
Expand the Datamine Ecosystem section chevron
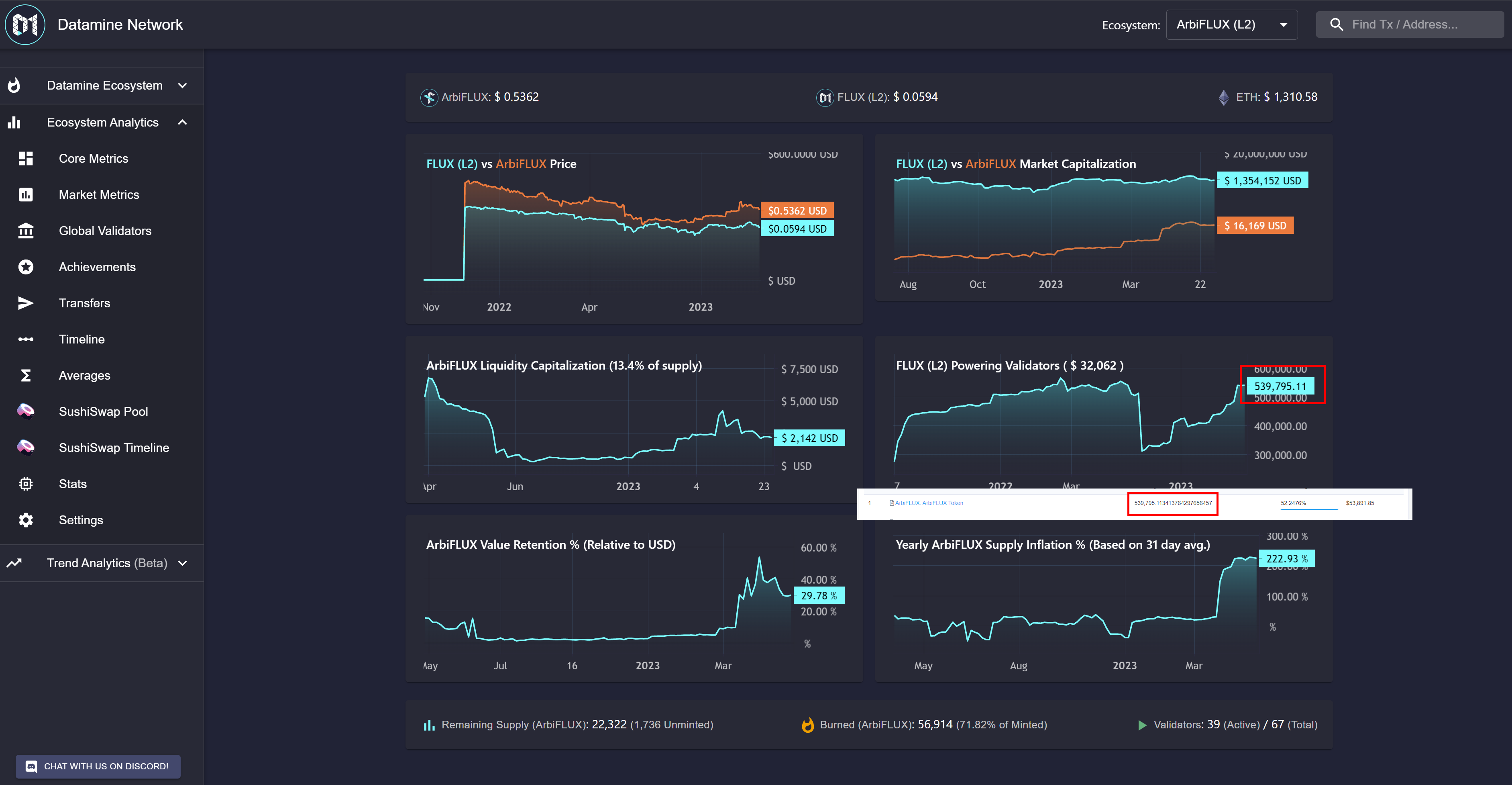[183, 86]
